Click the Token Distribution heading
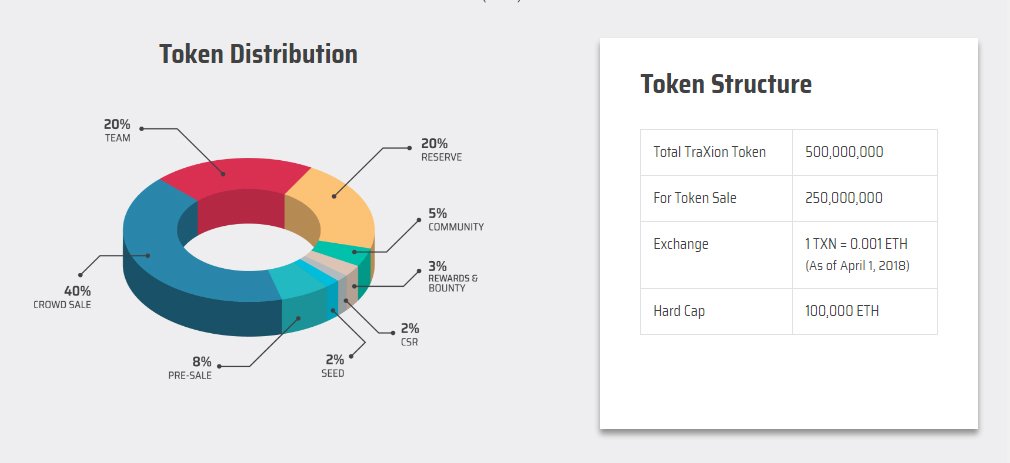This screenshot has height=463, width=1010. coord(258,54)
